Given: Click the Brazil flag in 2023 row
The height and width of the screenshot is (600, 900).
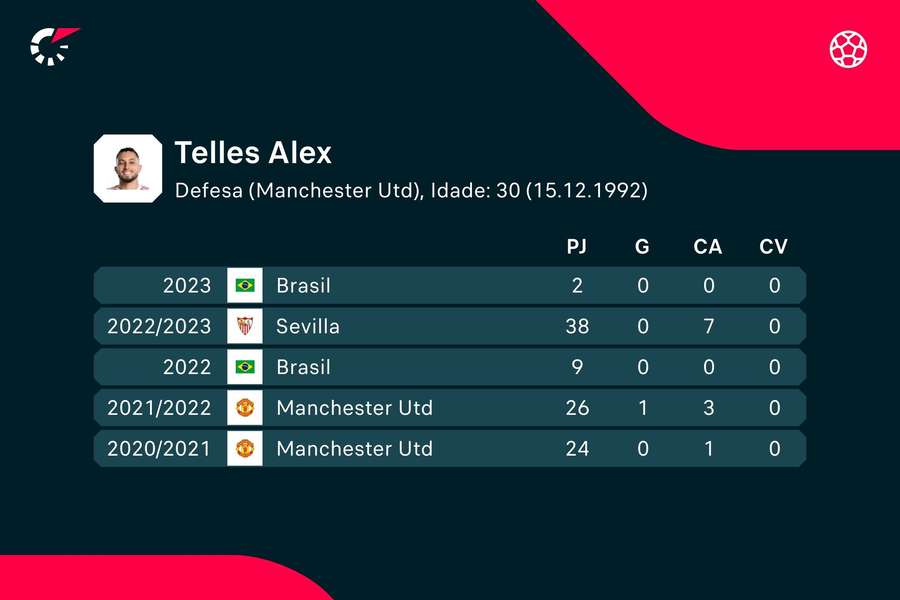Looking at the screenshot, I should point(245,286).
